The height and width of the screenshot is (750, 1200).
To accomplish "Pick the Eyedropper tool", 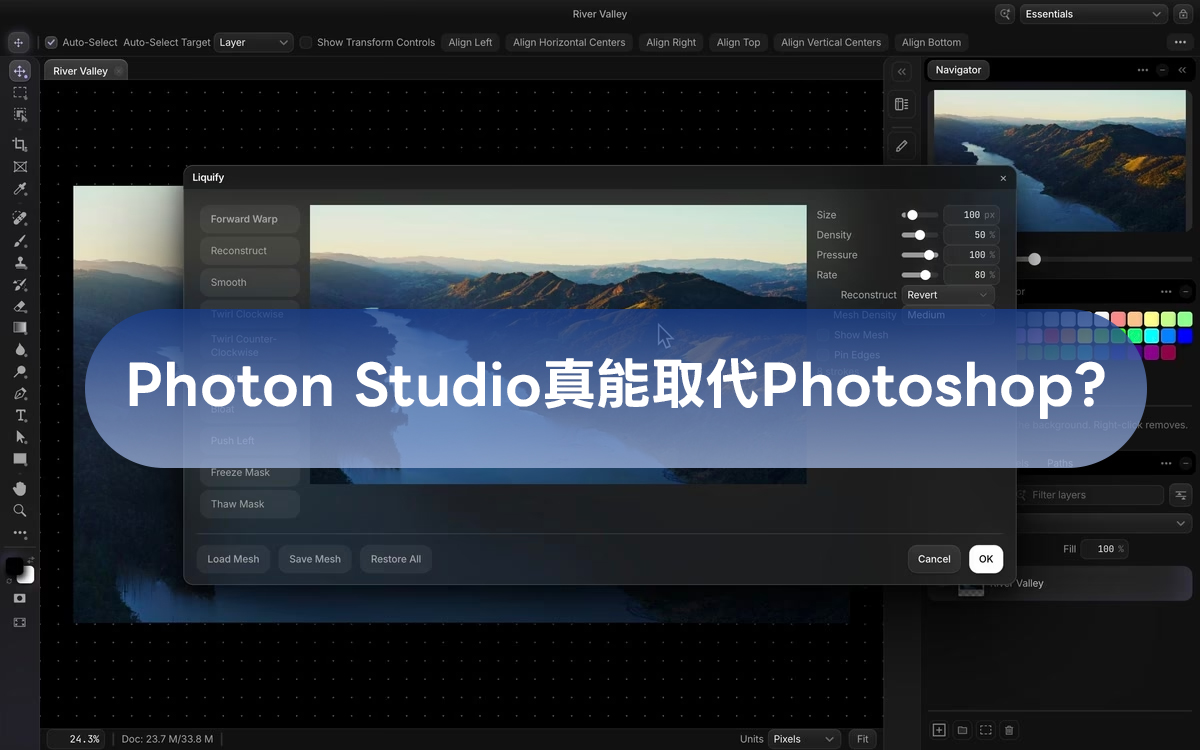I will (20, 189).
